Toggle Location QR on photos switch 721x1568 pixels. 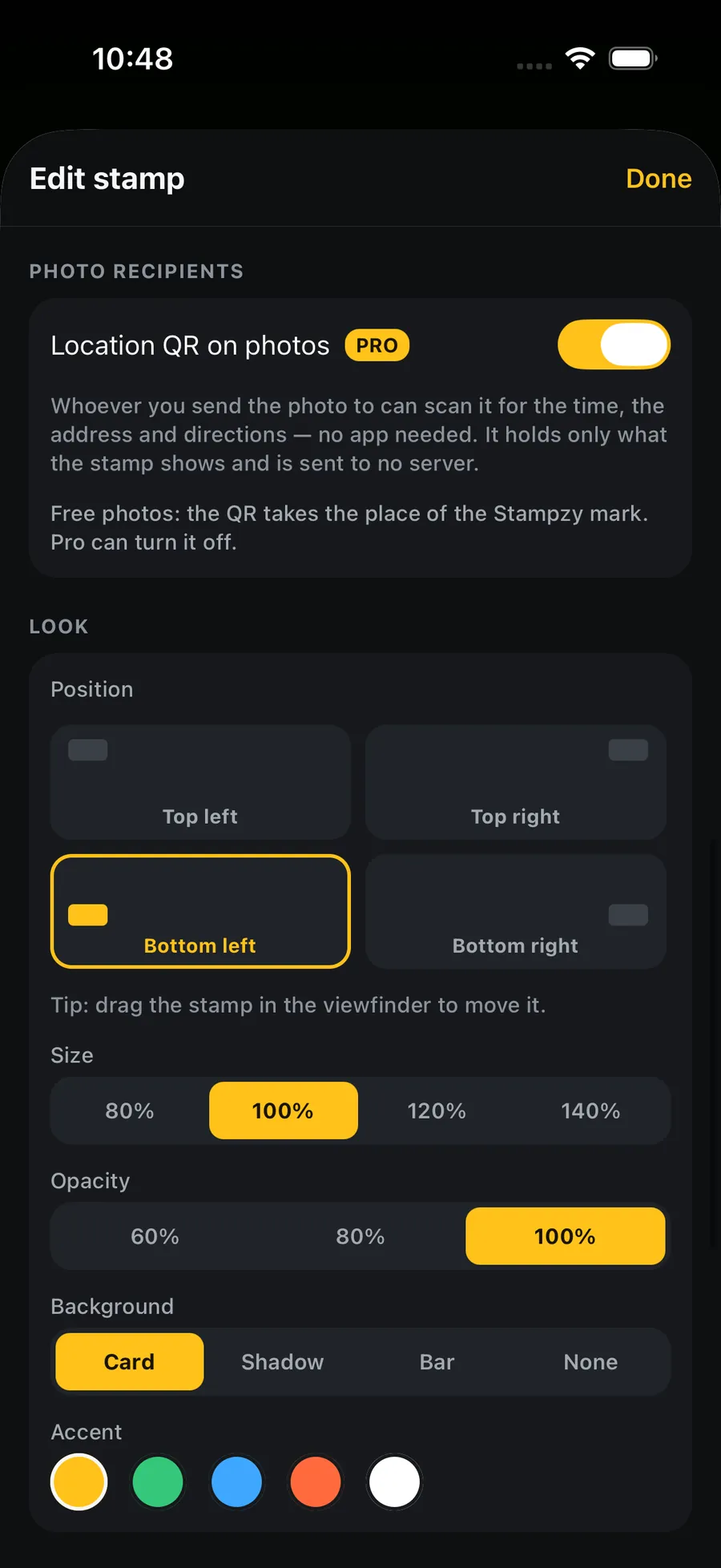pyautogui.click(x=614, y=345)
